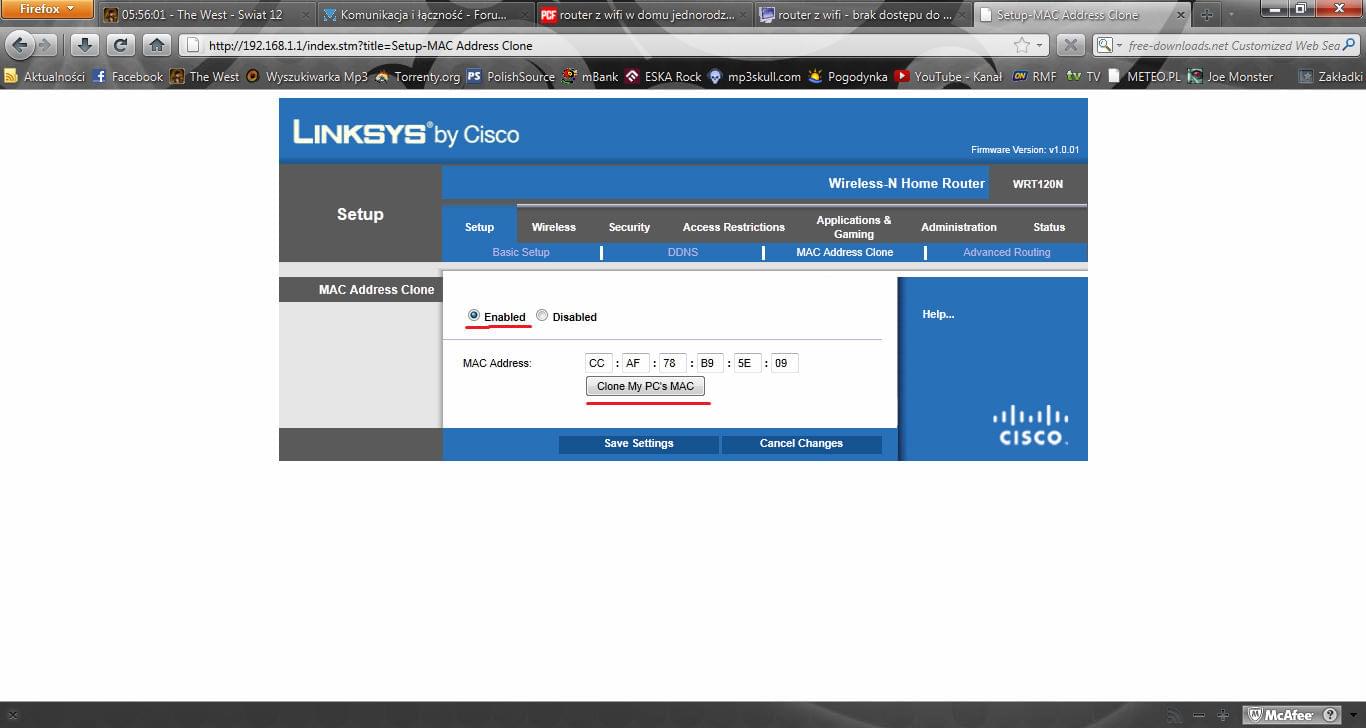Open the Pogodynka bookmark
Image resolution: width=1366 pixels, height=728 pixels.
click(x=848, y=76)
